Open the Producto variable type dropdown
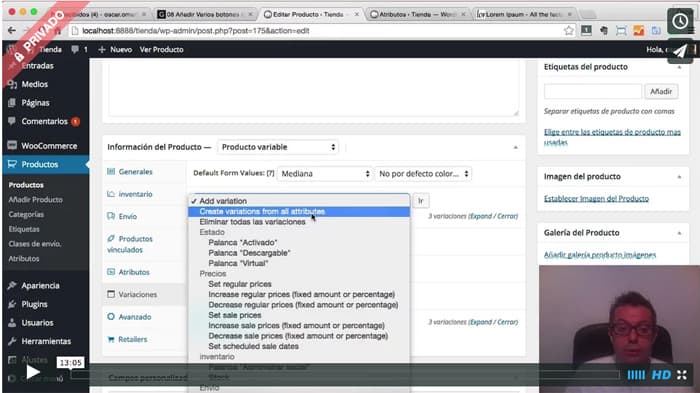The width and height of the screenshot is (700, 393). point(278,147)
